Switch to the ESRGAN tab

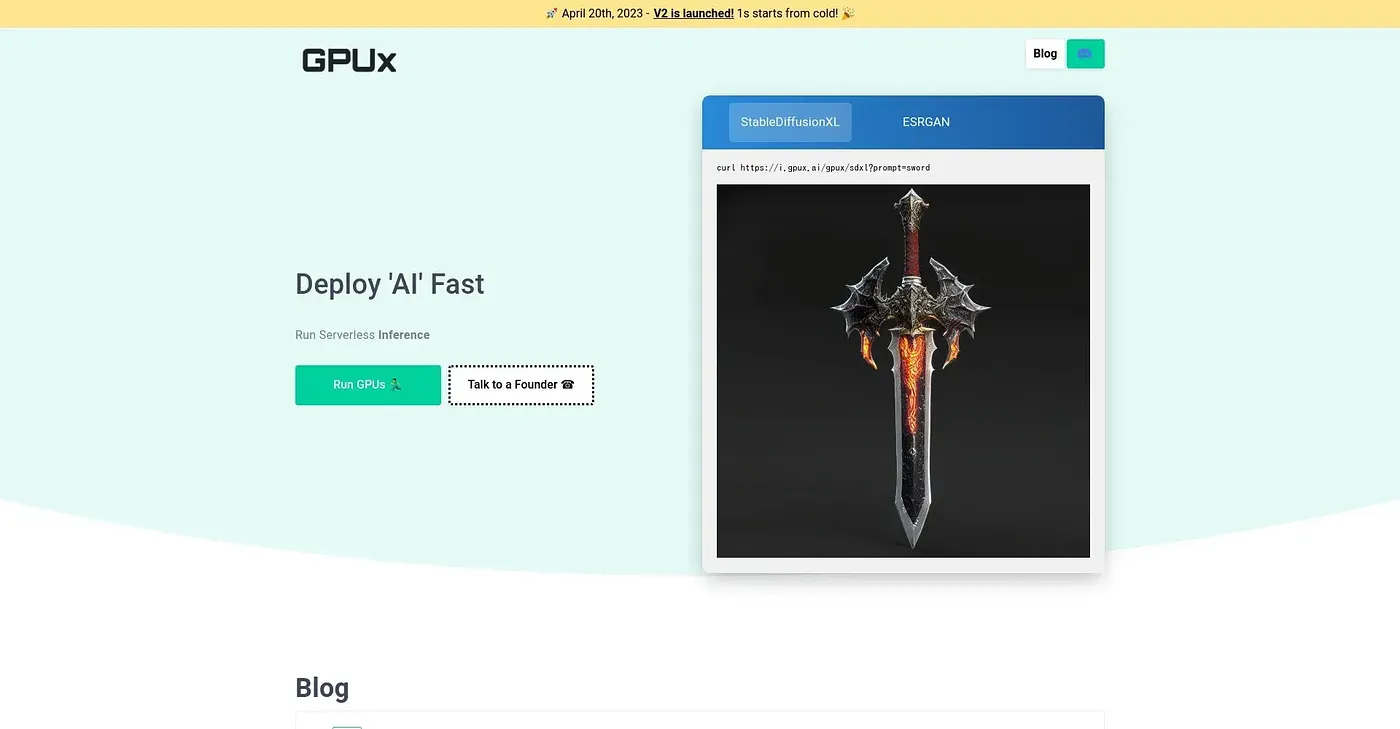point(926,122)
